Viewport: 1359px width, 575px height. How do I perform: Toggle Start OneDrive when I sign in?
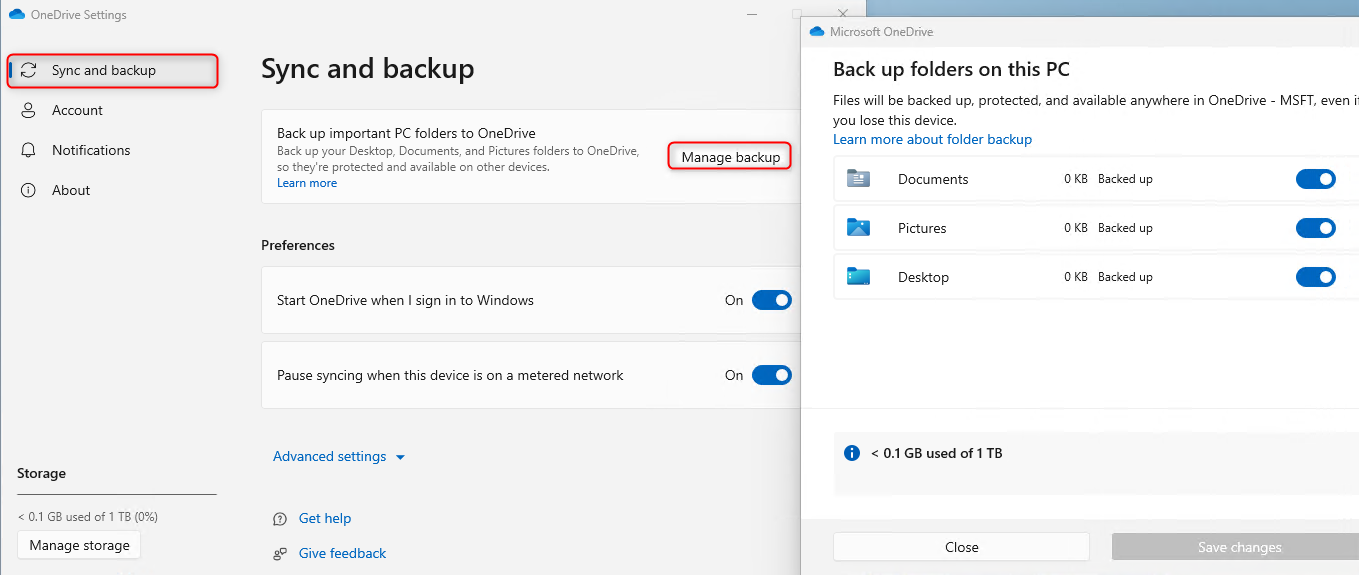(771, 300)
